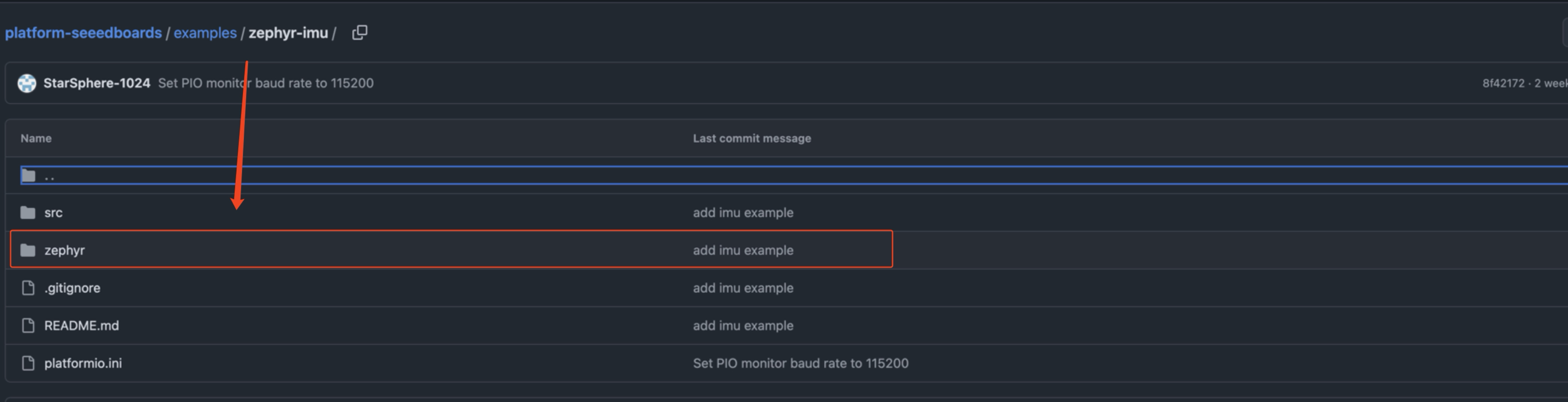This screenshot has width=1568, height=402.
Task: Click the .gitignore file icon
Action: click(28, 288)
